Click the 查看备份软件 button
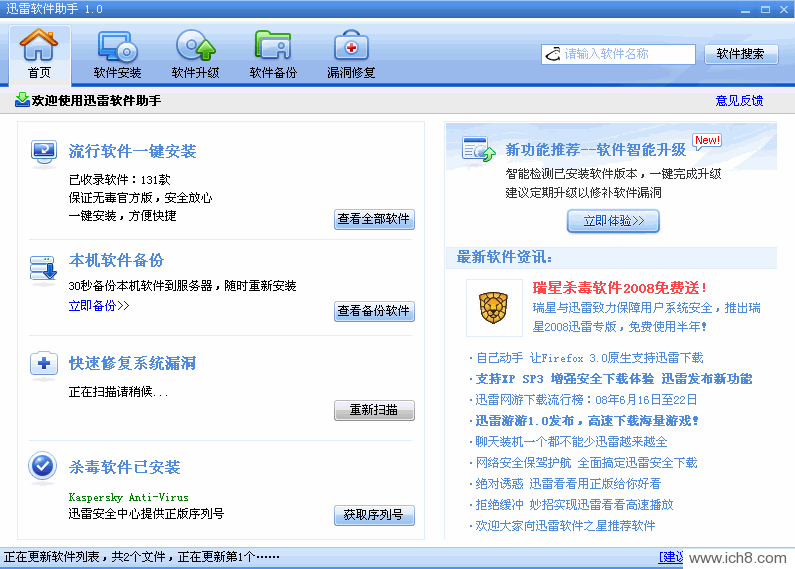Screen dimensions: 795x569 [374, 311]
